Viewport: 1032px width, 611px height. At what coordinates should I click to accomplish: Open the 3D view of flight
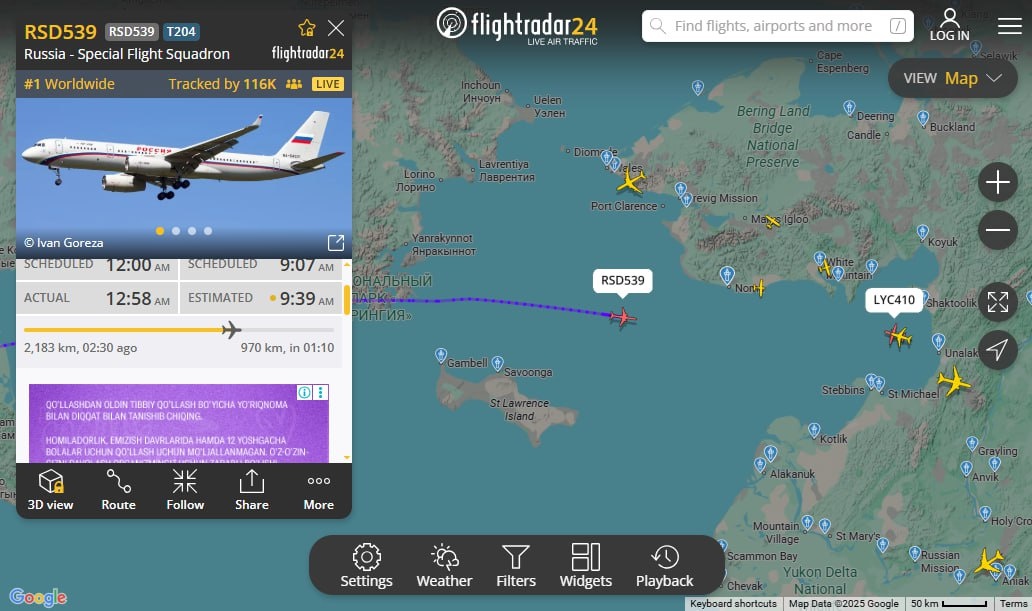pyautogui.click(x=50, y=490)
